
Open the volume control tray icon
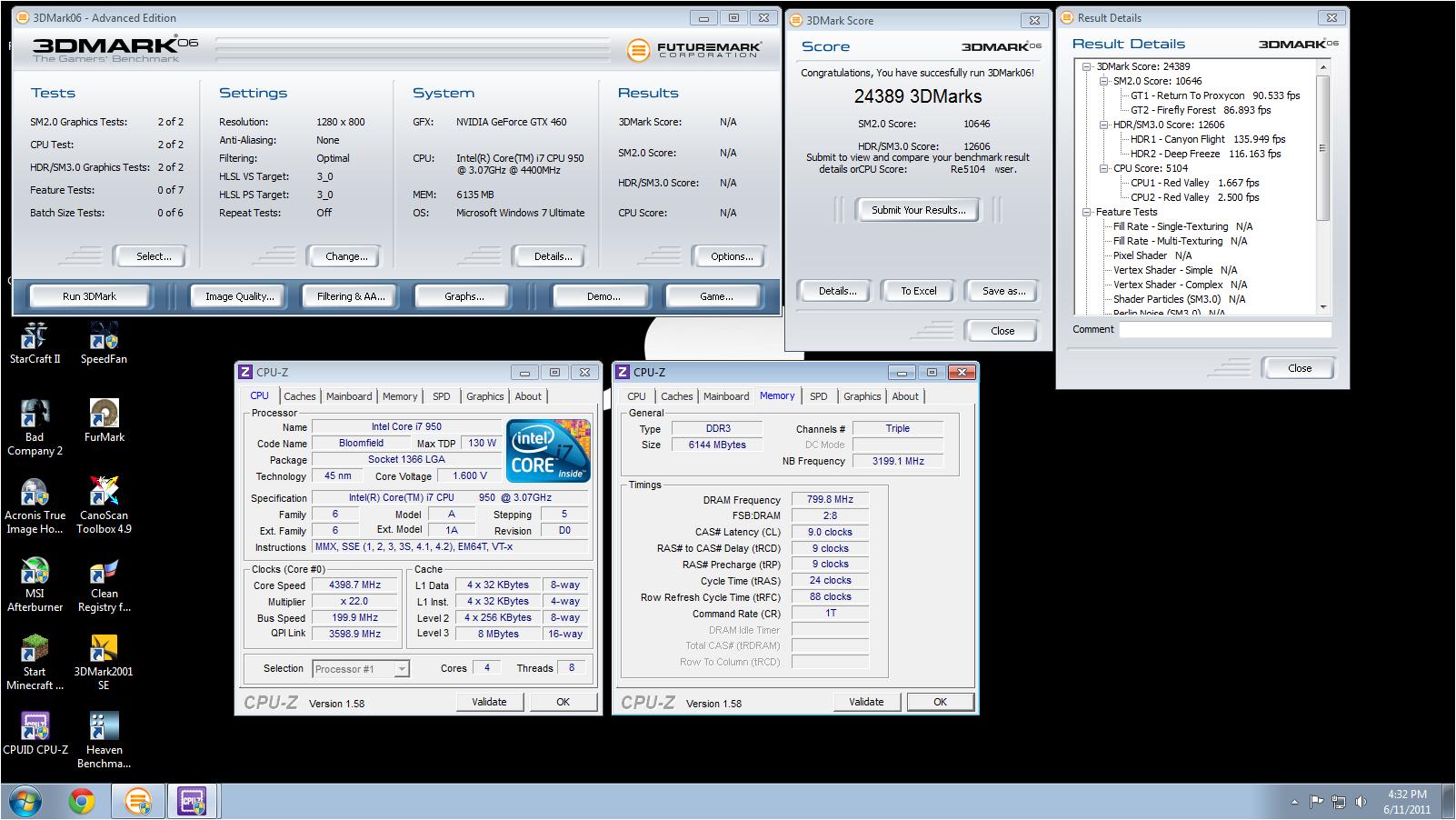[1361, 802]
